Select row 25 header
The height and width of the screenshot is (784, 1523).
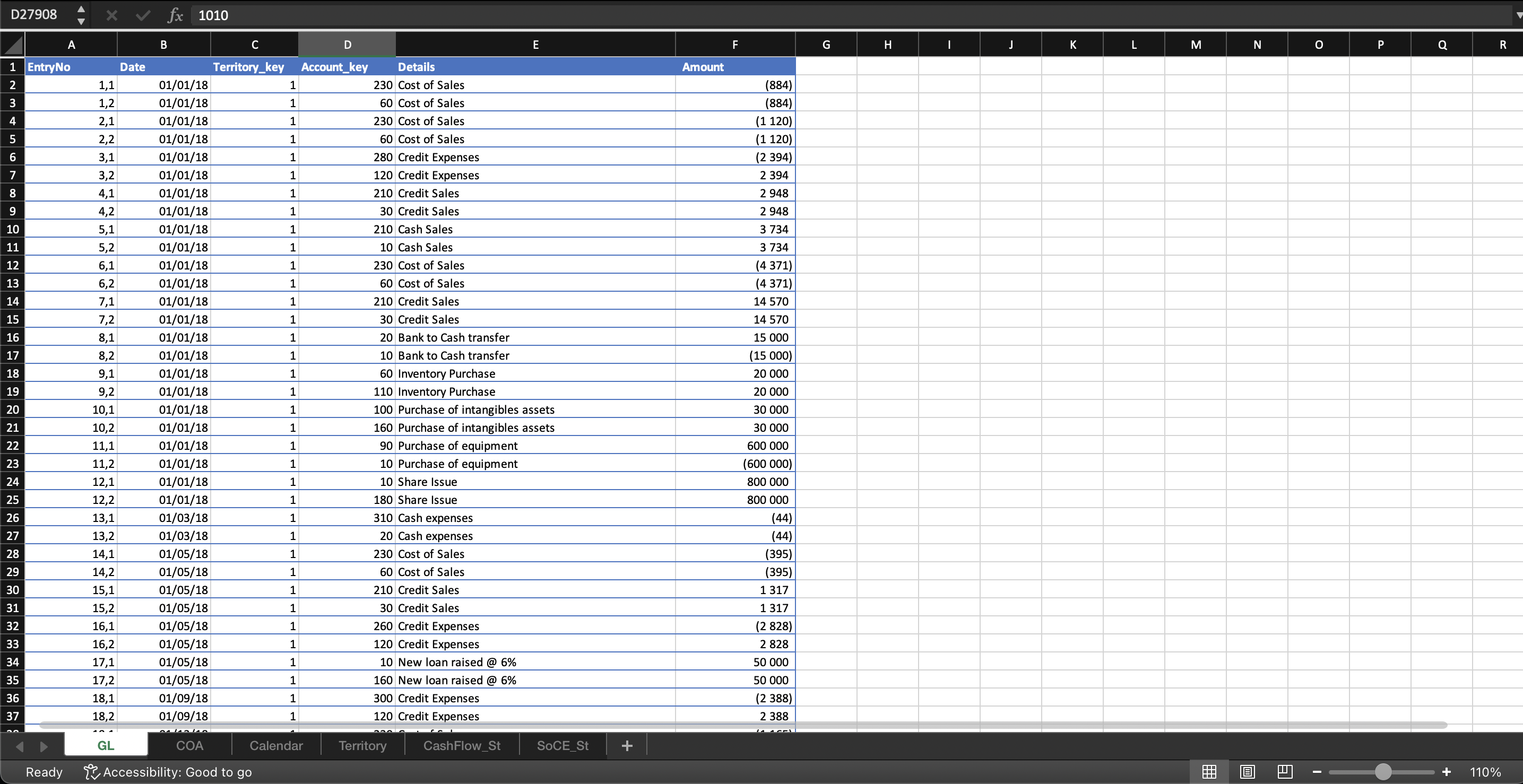tap(12, 500)
